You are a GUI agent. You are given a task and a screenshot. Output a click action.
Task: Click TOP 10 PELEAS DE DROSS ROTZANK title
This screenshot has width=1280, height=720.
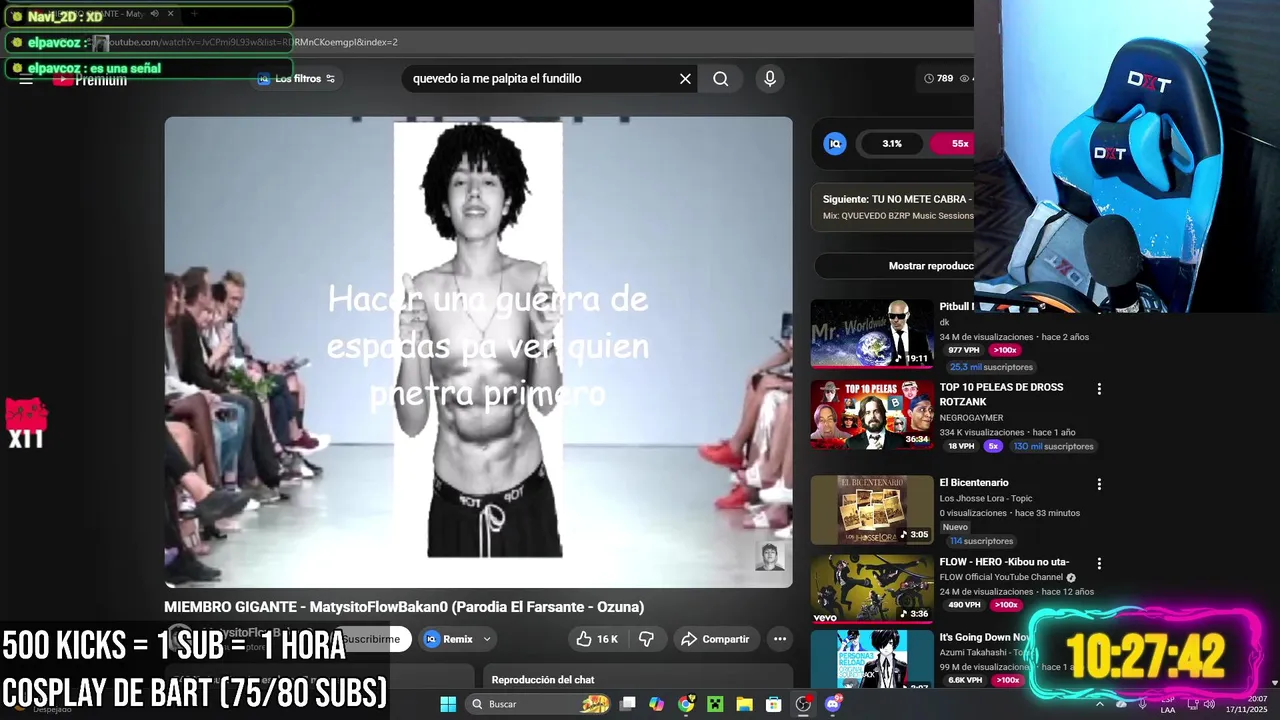(x=1001, y=394)
